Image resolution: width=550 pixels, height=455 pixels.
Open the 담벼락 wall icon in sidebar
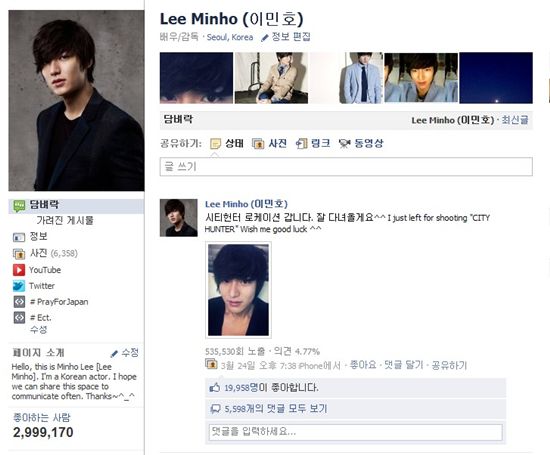click(19, 206)
